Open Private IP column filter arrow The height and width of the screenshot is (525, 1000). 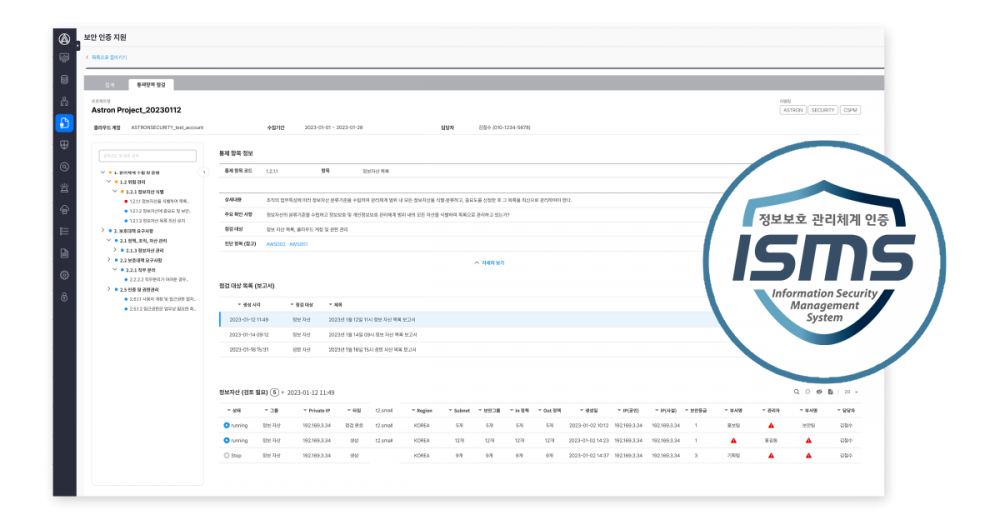click(305, 410)
